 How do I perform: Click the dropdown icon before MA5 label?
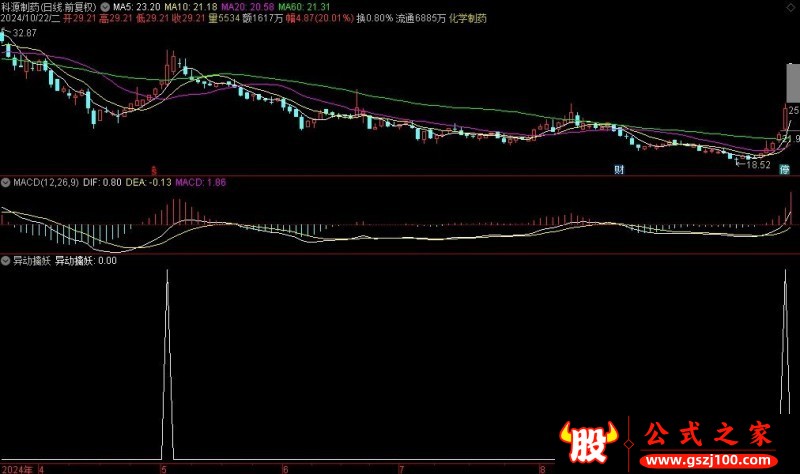[x=106, y=6]
